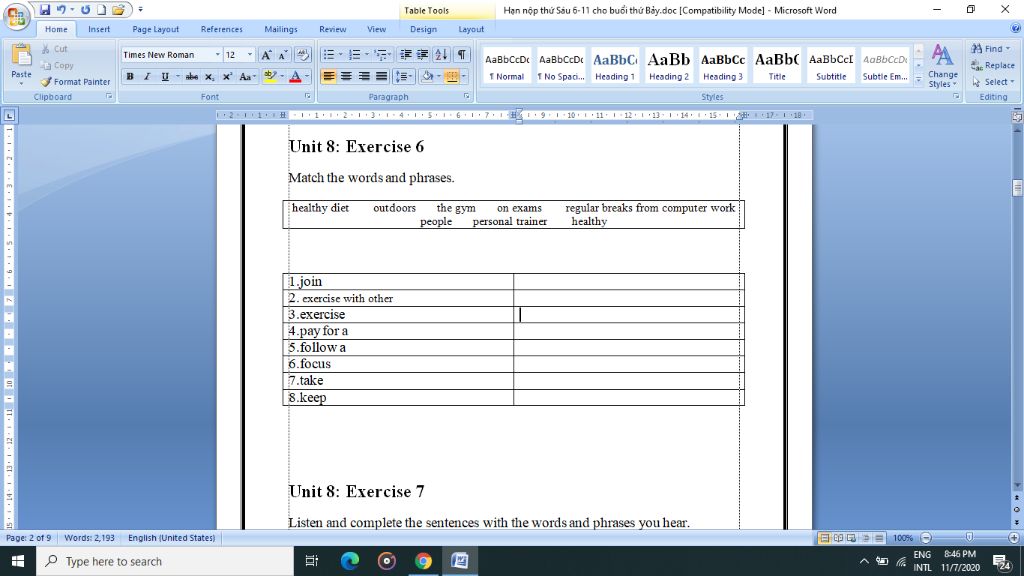This screenshot has height=576, width=1024.
Task: Click English (United States) language indicator
Action: coord(172,538)
